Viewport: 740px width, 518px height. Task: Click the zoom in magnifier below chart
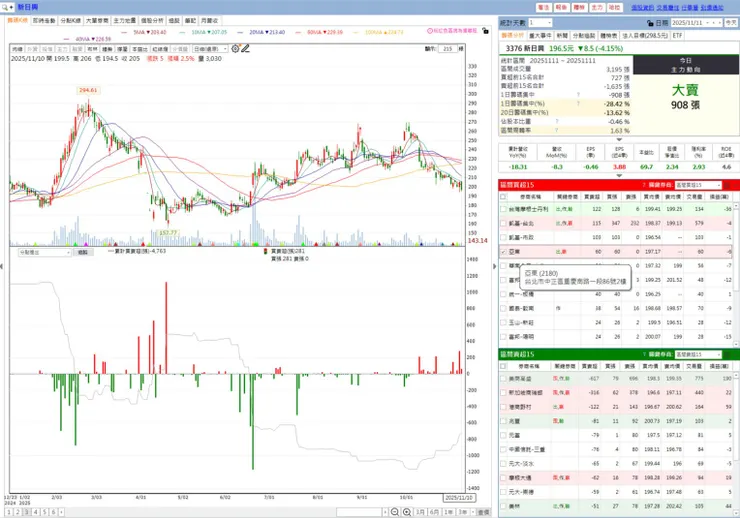tap(407, 512)
